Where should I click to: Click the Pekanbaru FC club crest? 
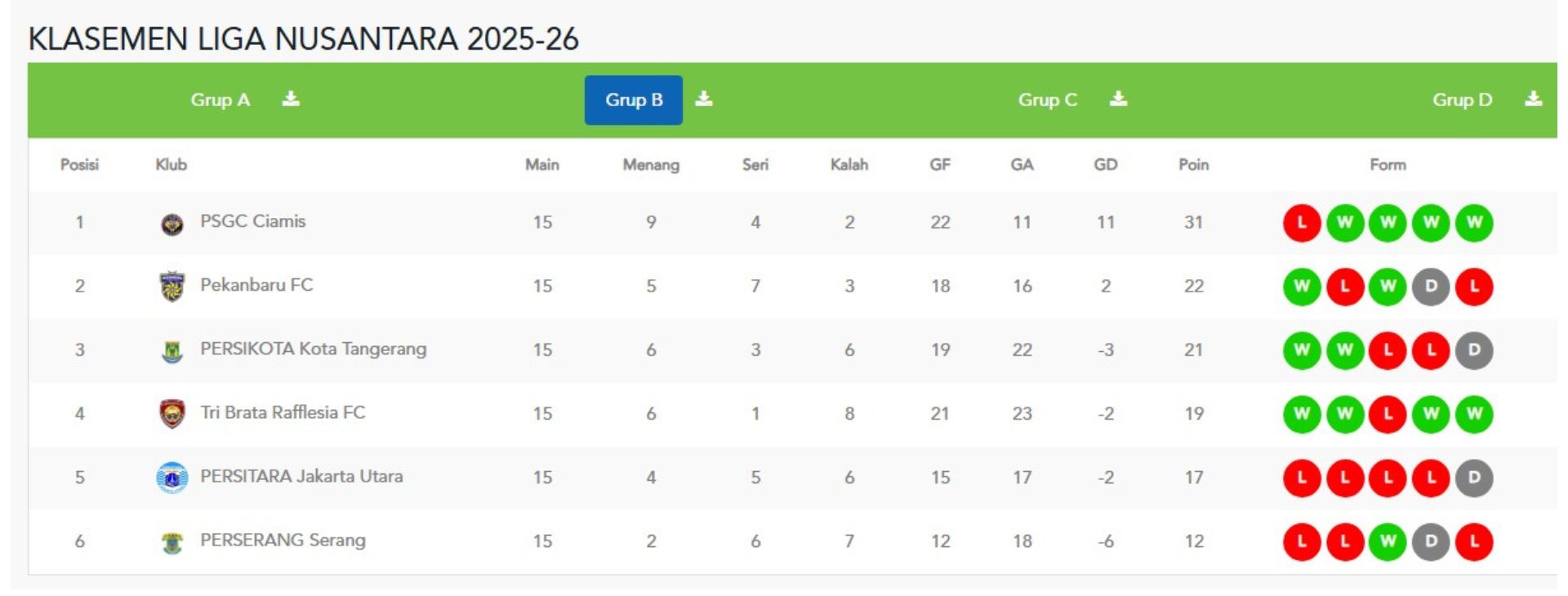(171, 287)
